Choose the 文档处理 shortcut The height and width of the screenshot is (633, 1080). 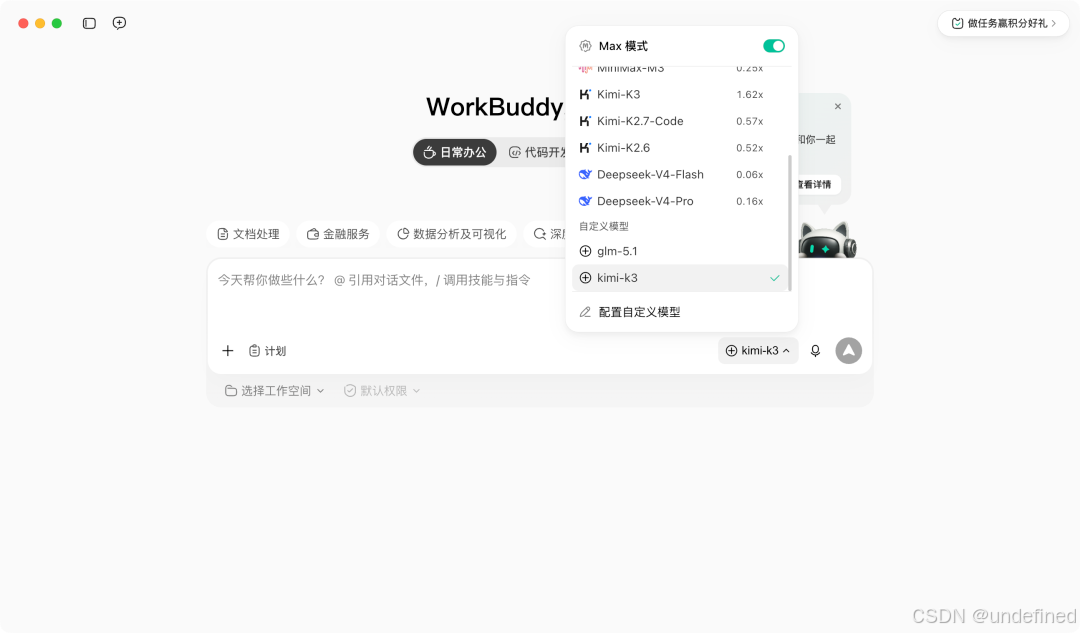(248, 234)
